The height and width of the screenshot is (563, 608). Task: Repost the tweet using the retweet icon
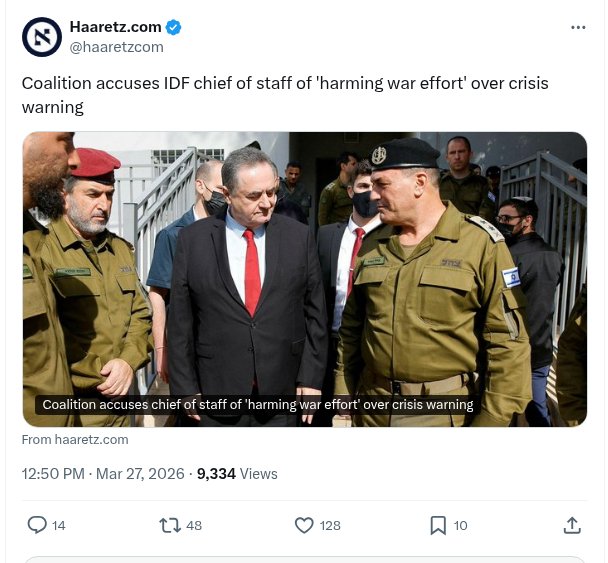pyautogui.click(x=170, y=525)
